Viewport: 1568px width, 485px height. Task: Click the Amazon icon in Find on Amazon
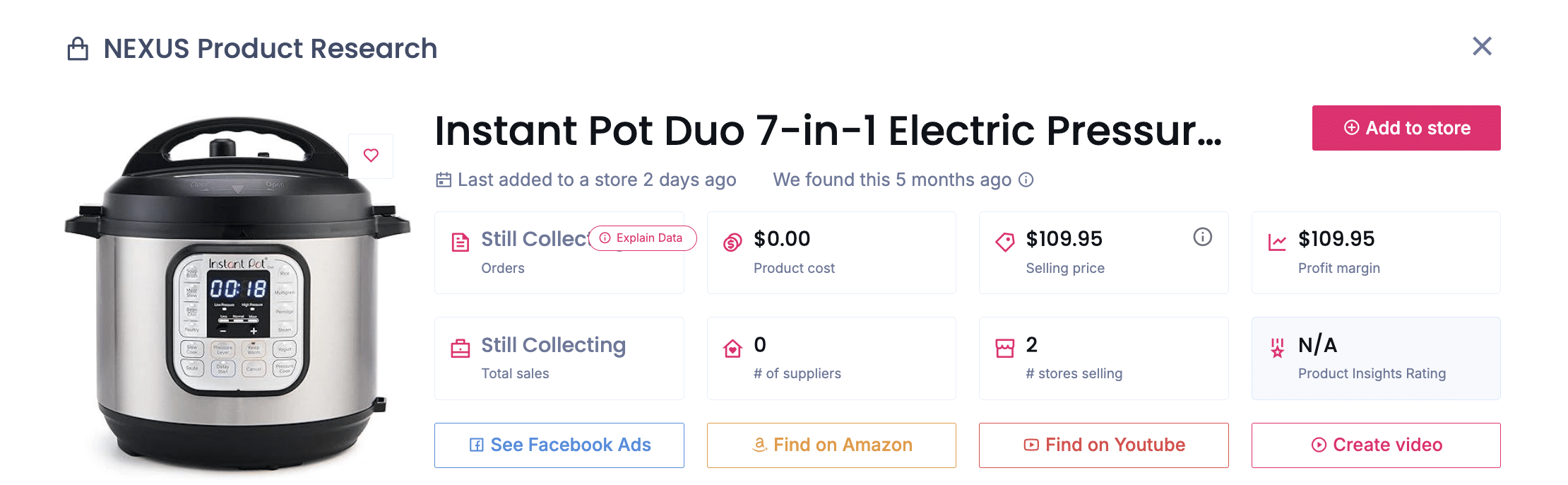pos(760,445)
